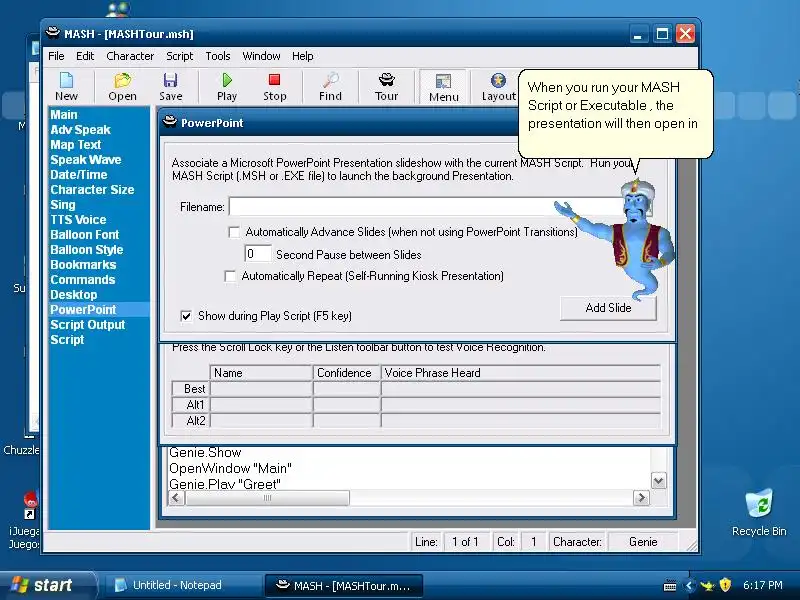Launch the Tour toolbar button
Image resolution: width=800 pixels, height=600 pixels.
point(386,87)
